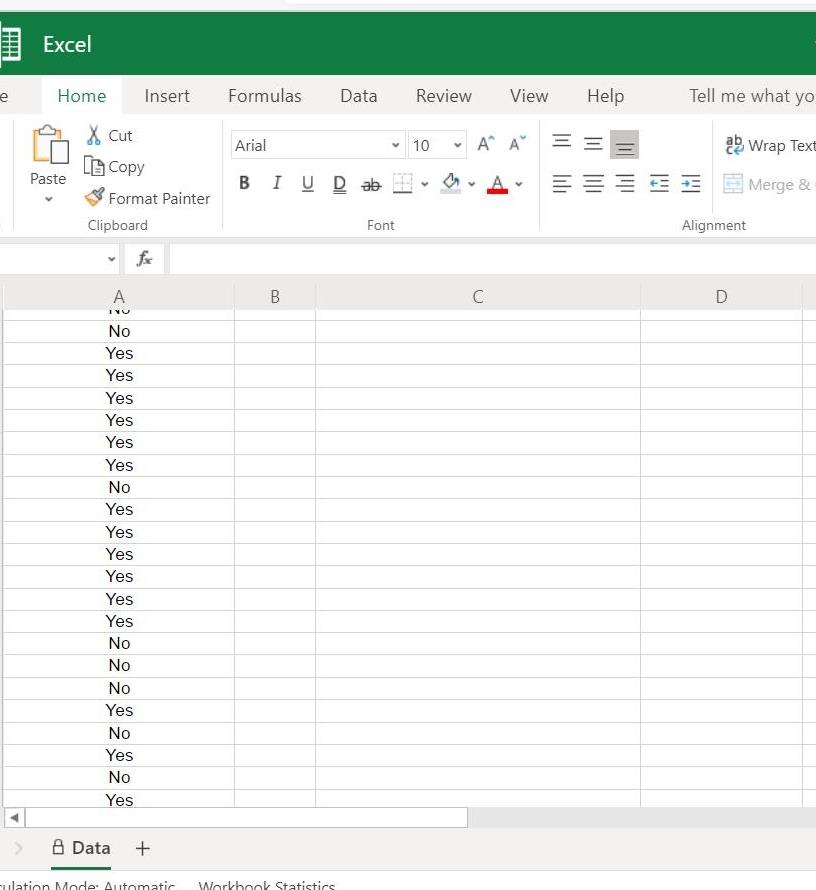
Task: Open the Paste options dropdown arrow
Action: pos(49,199)
